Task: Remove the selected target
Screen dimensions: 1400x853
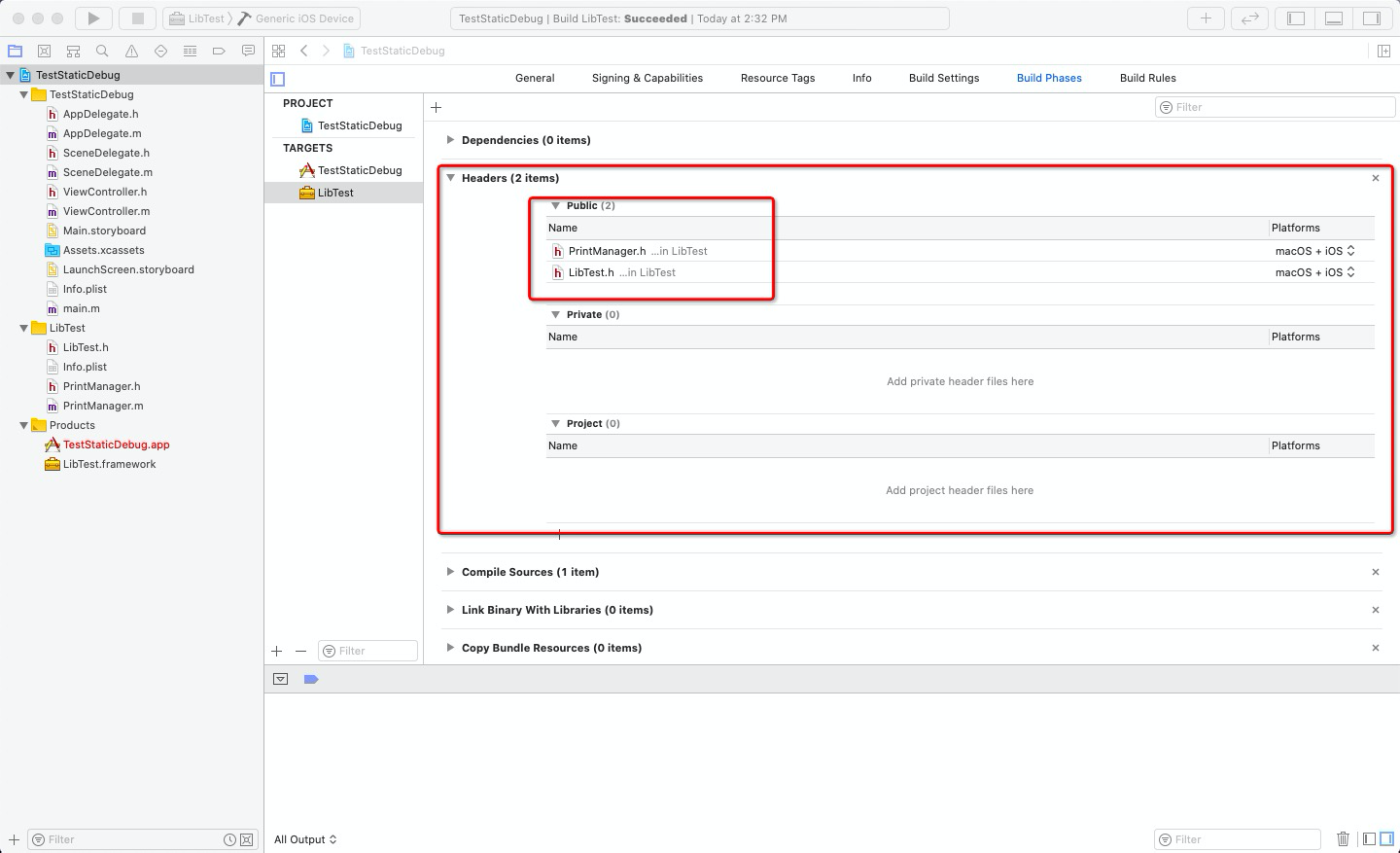Action: pos(301,651)
